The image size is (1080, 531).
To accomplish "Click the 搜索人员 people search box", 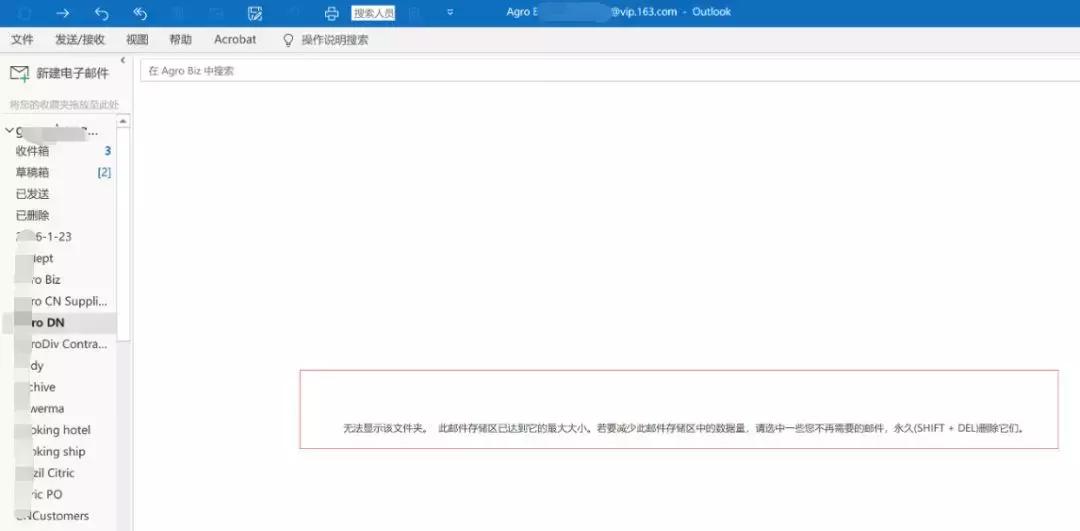I will pos(373,13).
